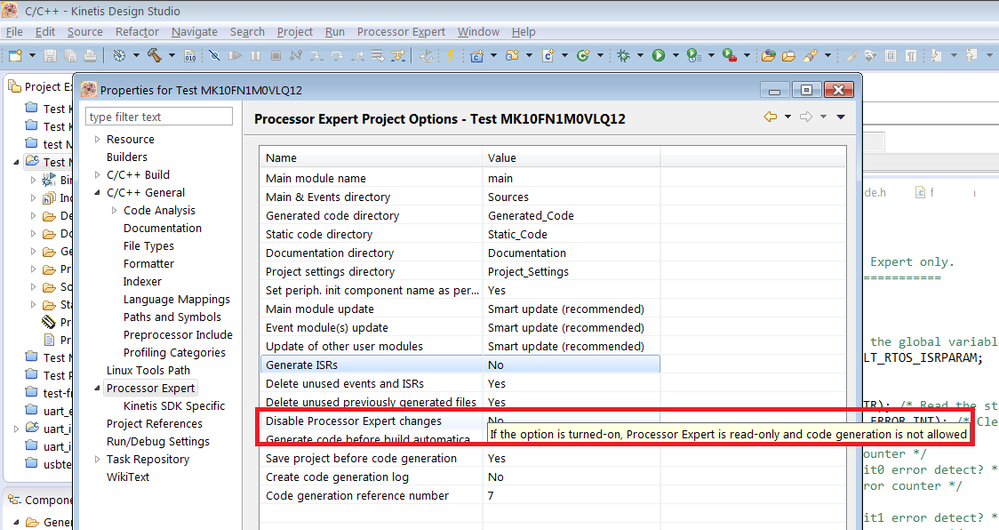The width and height of the screenshot is (999, 530).
Task: Collapse the C/C++ General tree node
Action: click(x=97, y=192)
